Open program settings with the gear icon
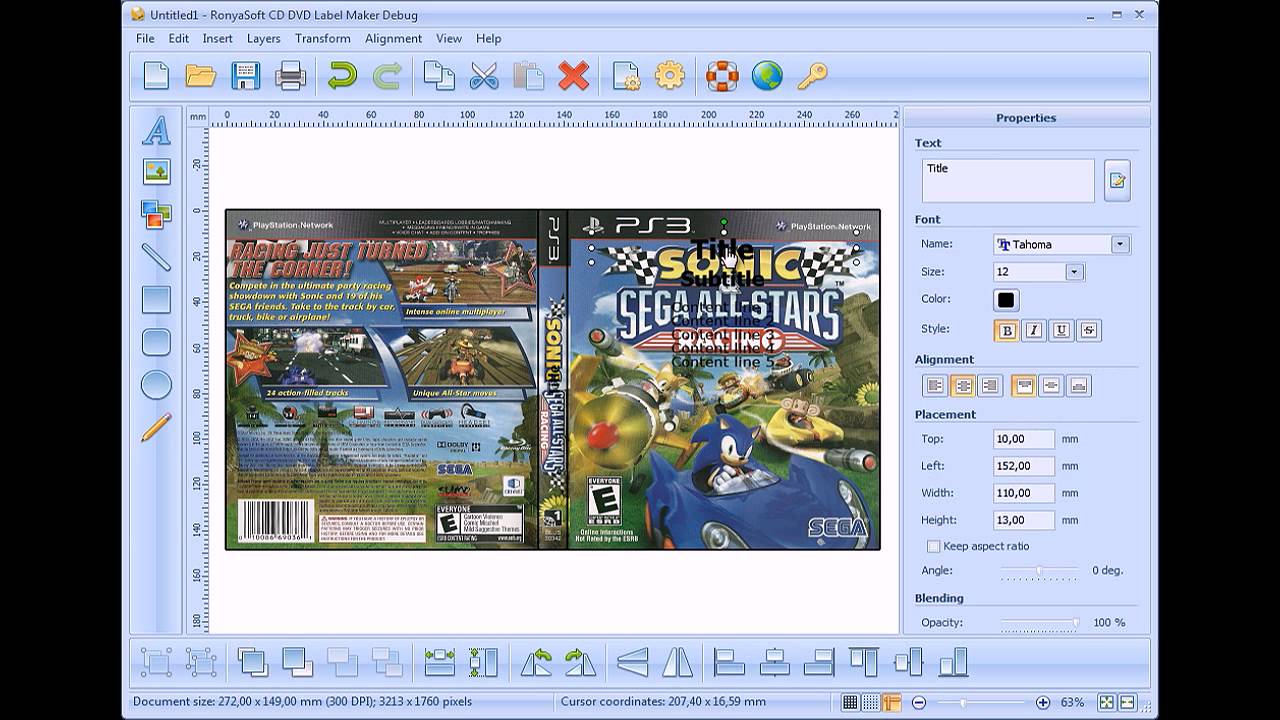The image size is (1280, 720). click(670, 76)
